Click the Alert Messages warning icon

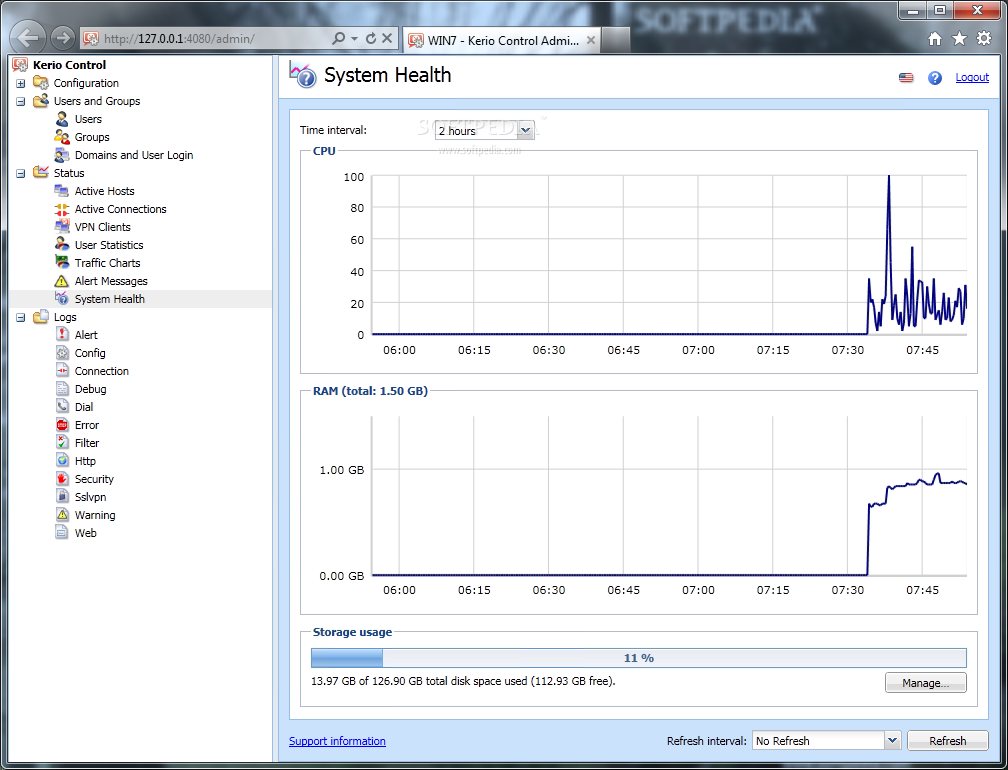pyautogui.click(x=62, y=281)
